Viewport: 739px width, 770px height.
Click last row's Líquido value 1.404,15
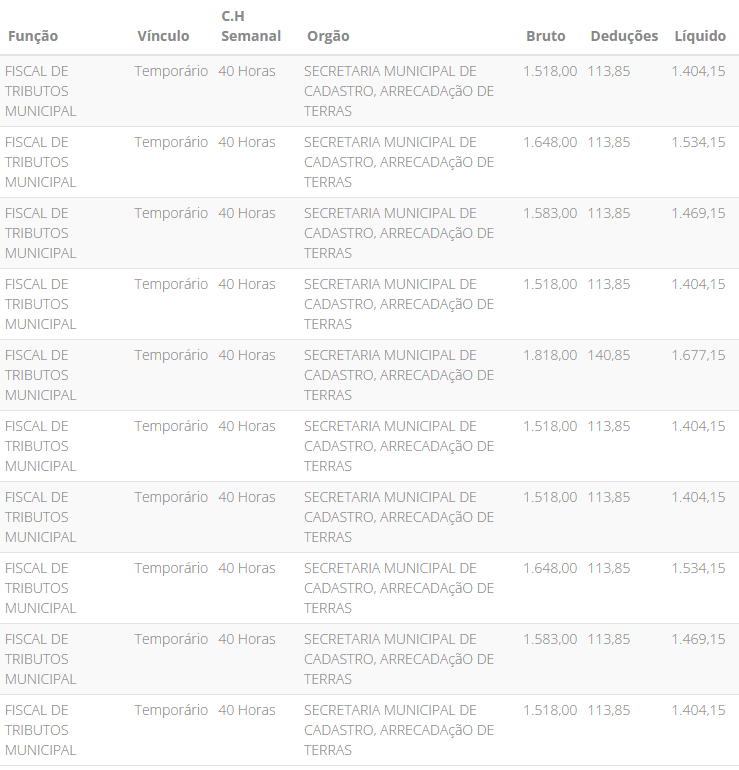coord(698,710)
